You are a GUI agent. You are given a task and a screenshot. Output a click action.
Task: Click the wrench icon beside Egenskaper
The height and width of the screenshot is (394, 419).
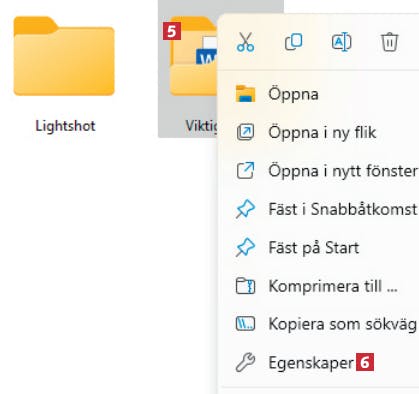(245, 362)
